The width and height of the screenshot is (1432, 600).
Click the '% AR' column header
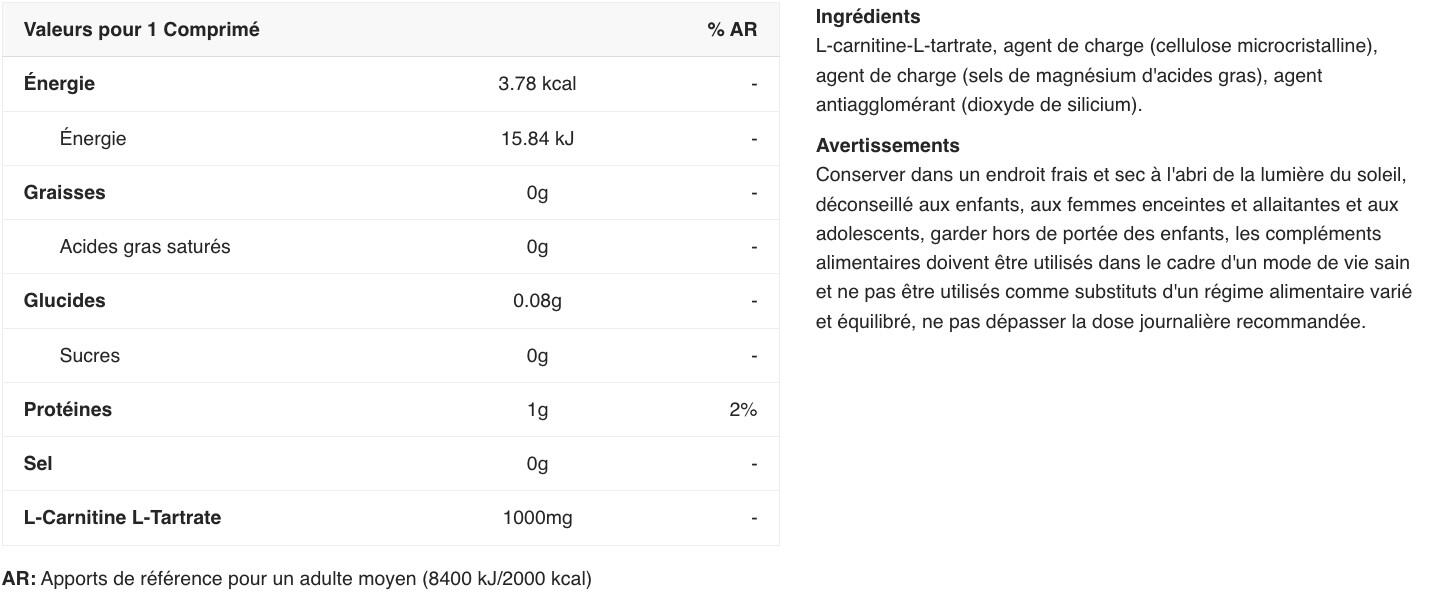[732, 30]
